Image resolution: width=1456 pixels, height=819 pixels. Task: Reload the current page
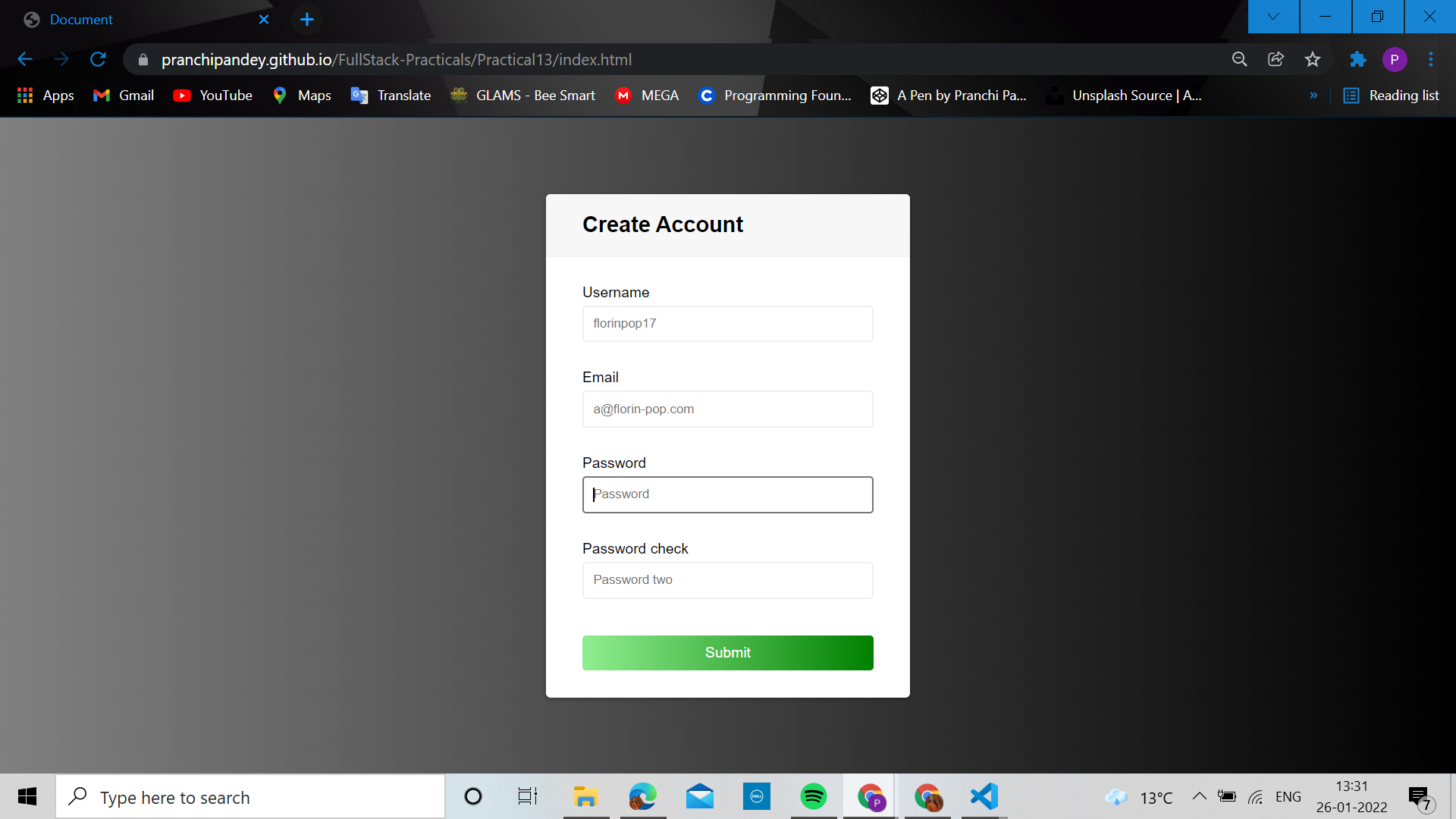click(98, 59)
